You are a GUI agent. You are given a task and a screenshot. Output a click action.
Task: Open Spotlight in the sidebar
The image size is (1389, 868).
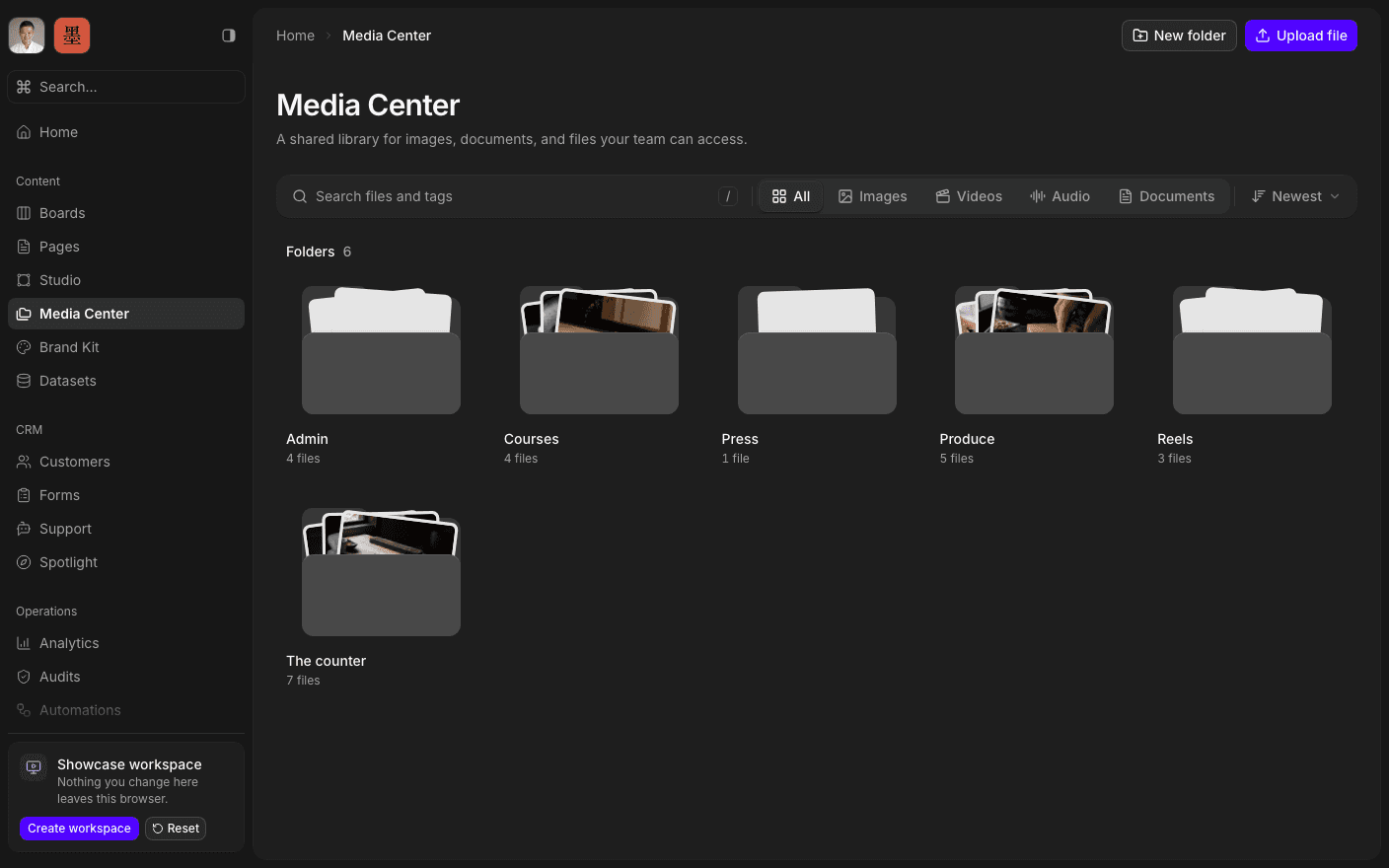[126, 562]
